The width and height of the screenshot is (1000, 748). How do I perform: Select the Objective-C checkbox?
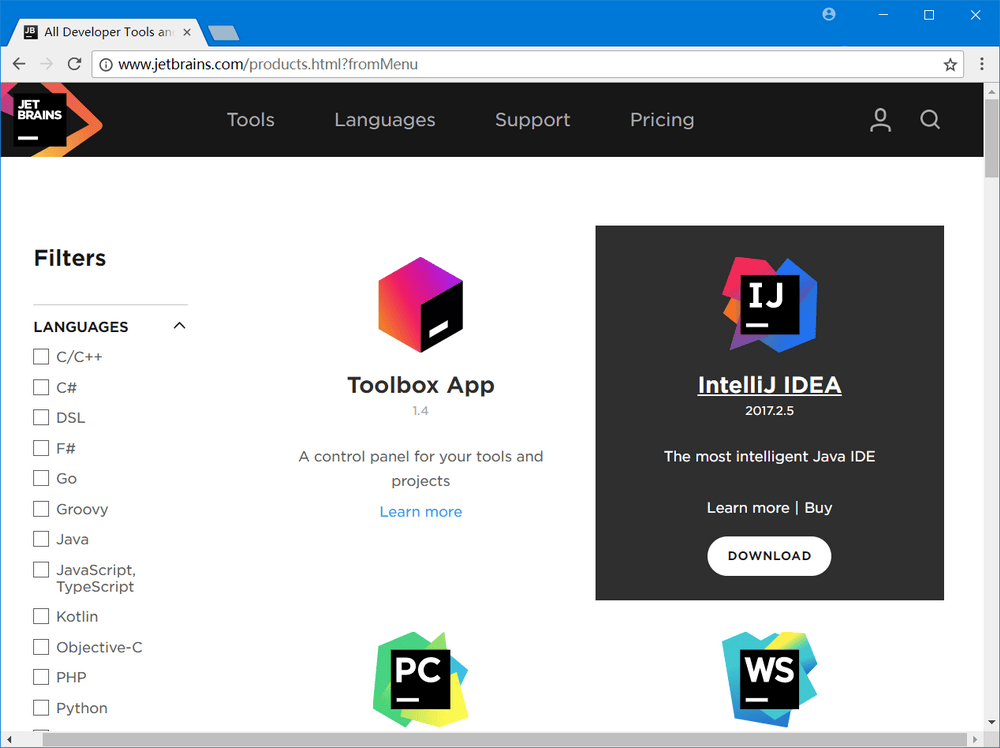coord(41,647)
